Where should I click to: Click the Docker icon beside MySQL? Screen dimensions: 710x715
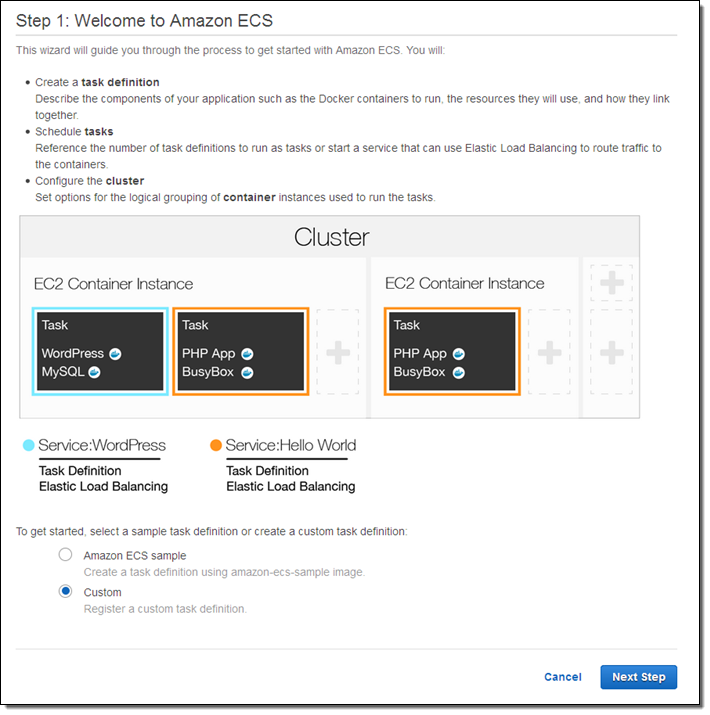95,372
